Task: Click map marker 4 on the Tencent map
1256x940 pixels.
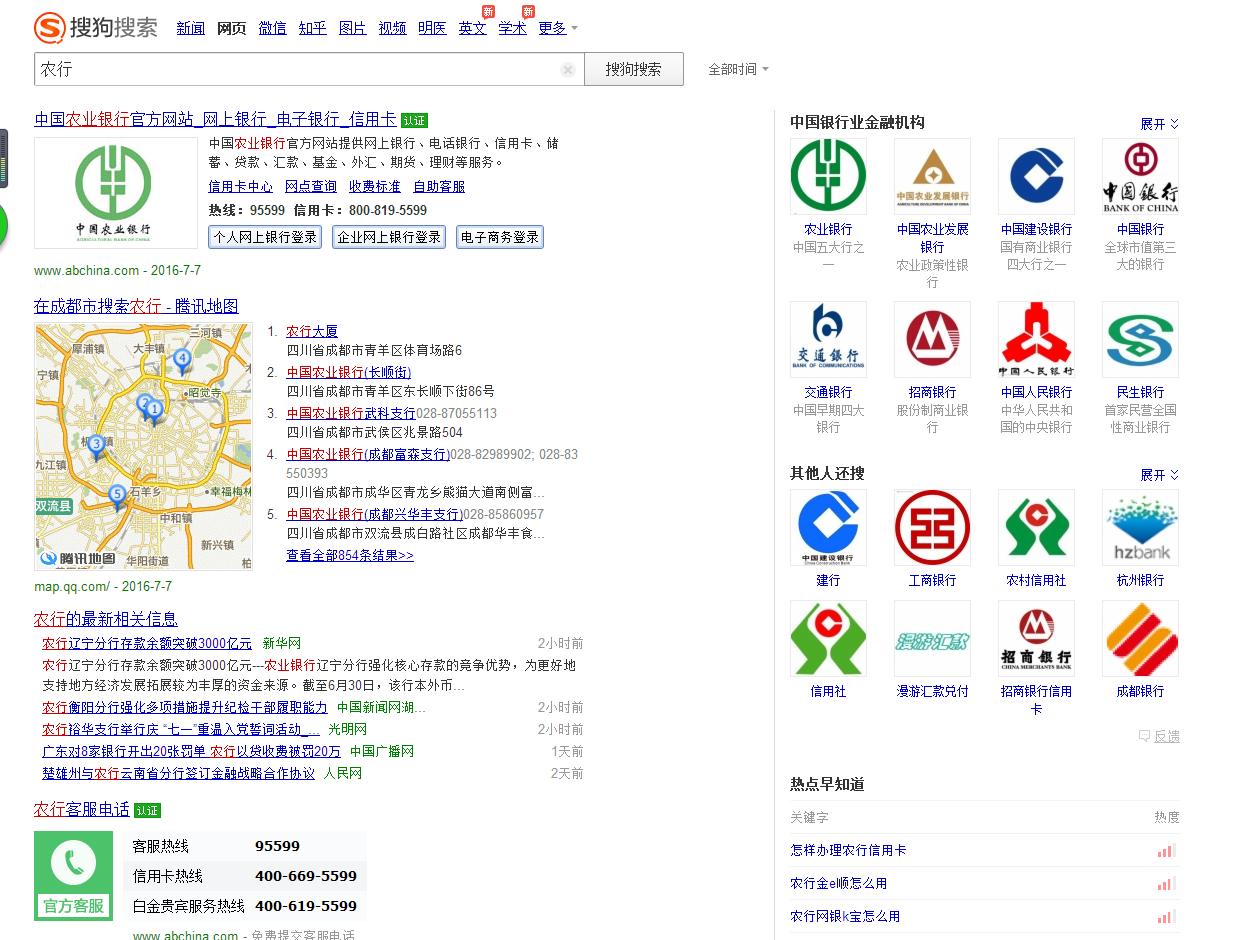Action: pos(181,359)
